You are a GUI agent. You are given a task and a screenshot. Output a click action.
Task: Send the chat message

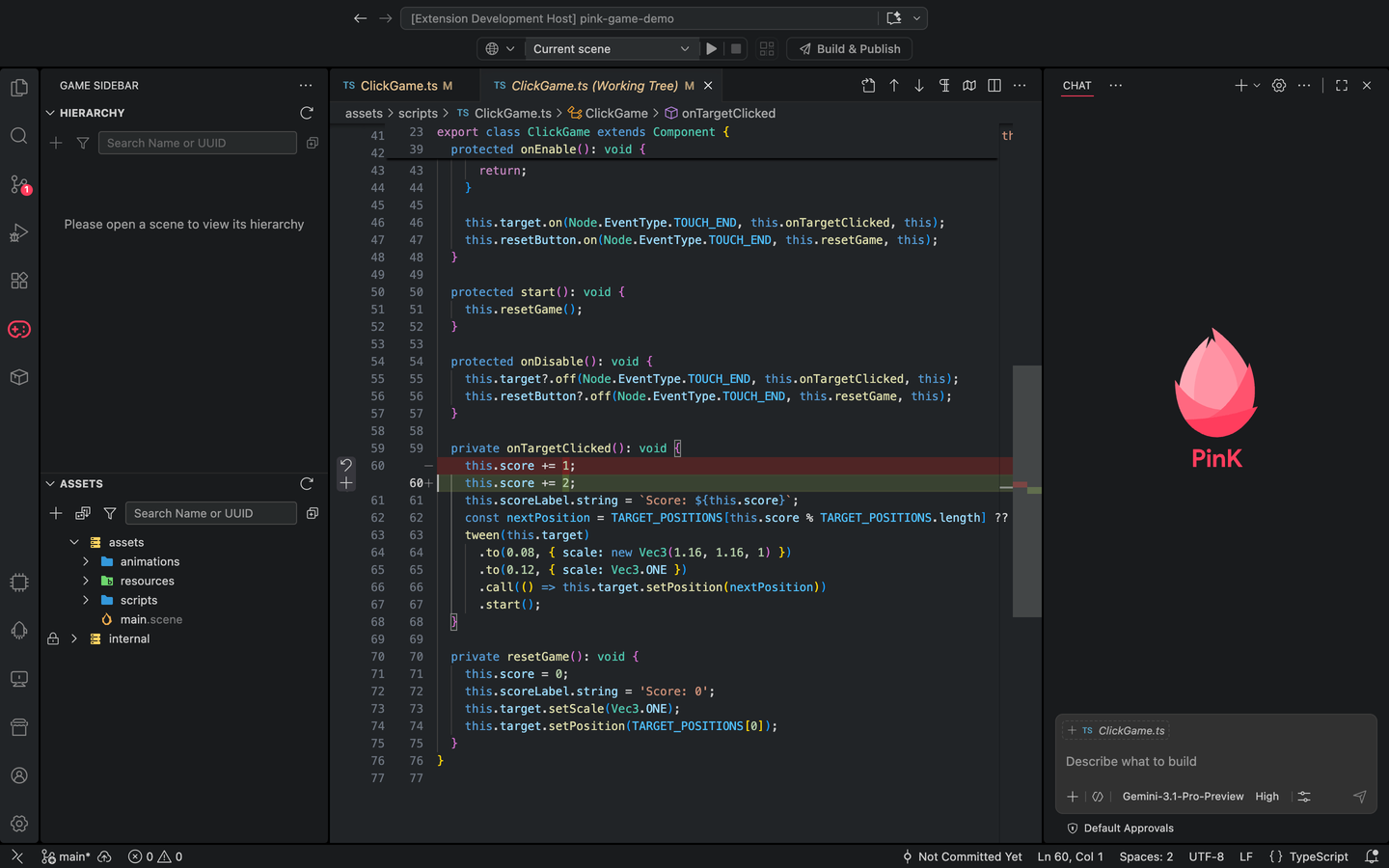1359,797
